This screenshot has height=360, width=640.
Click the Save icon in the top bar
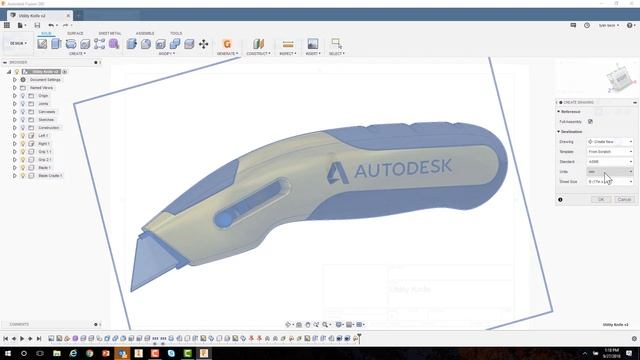37,25
